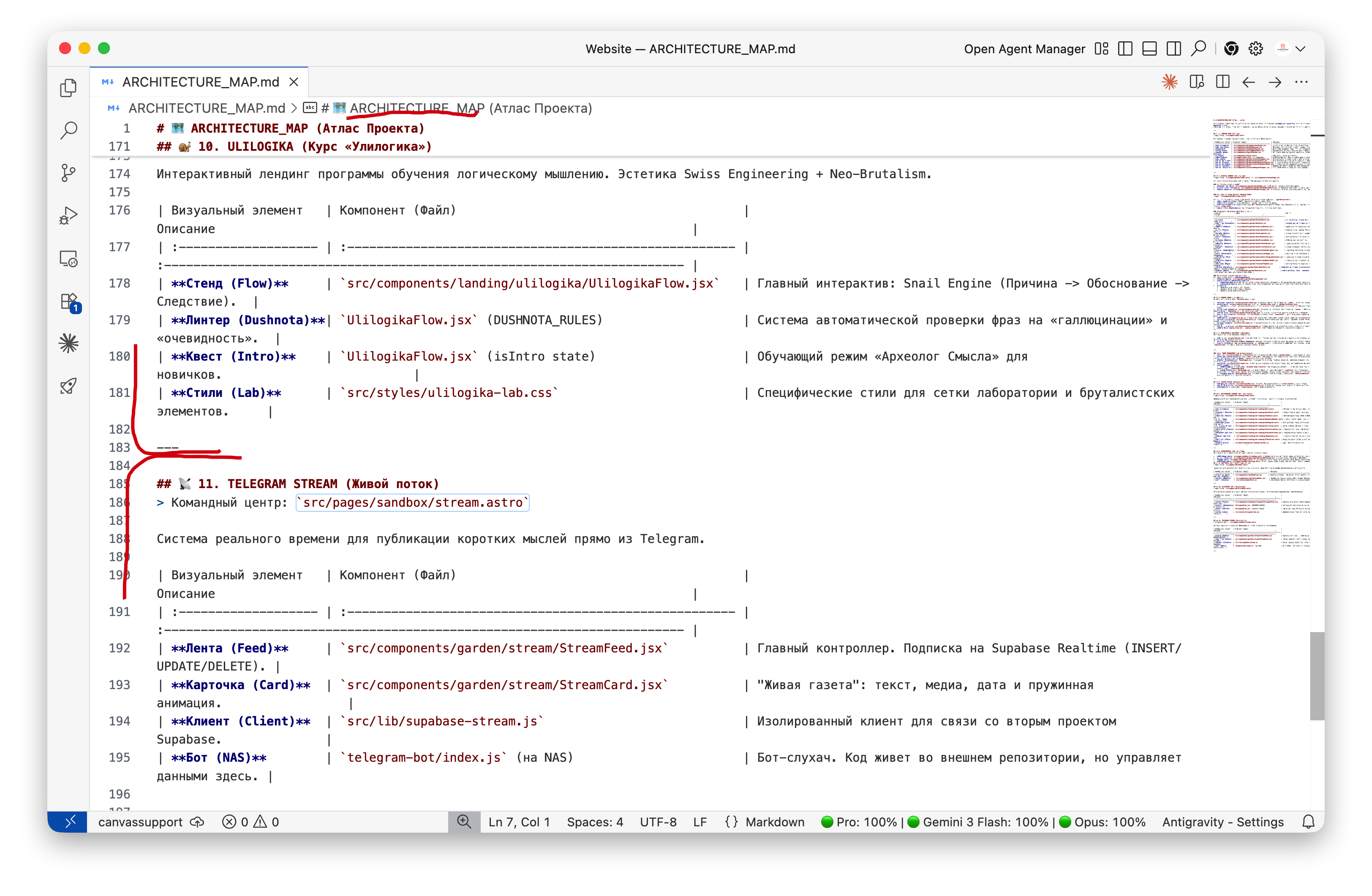Click Open Agent Manager button

(x=1024, y=49)
